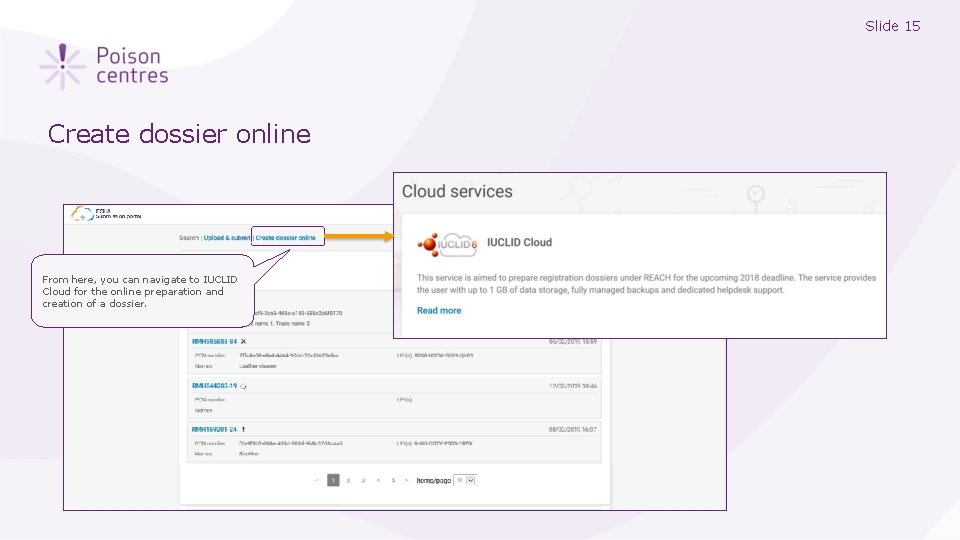
Task: Click the previous page arrow
Action: (317, 481)
